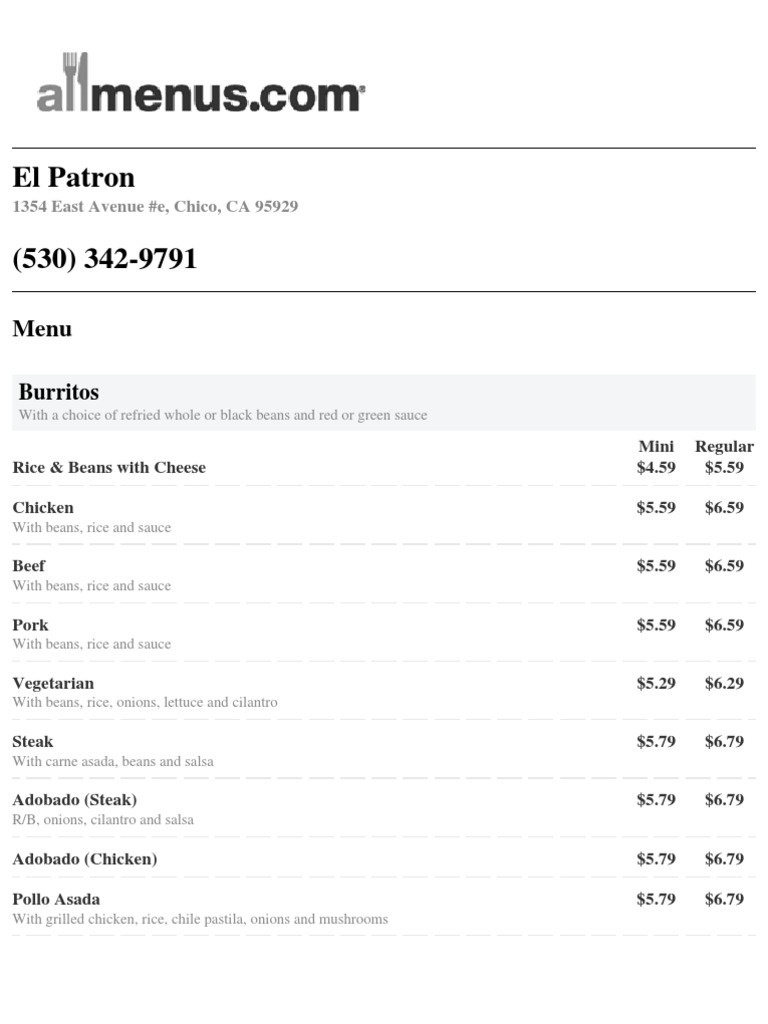Select the Burritos section header

(59, 392)
